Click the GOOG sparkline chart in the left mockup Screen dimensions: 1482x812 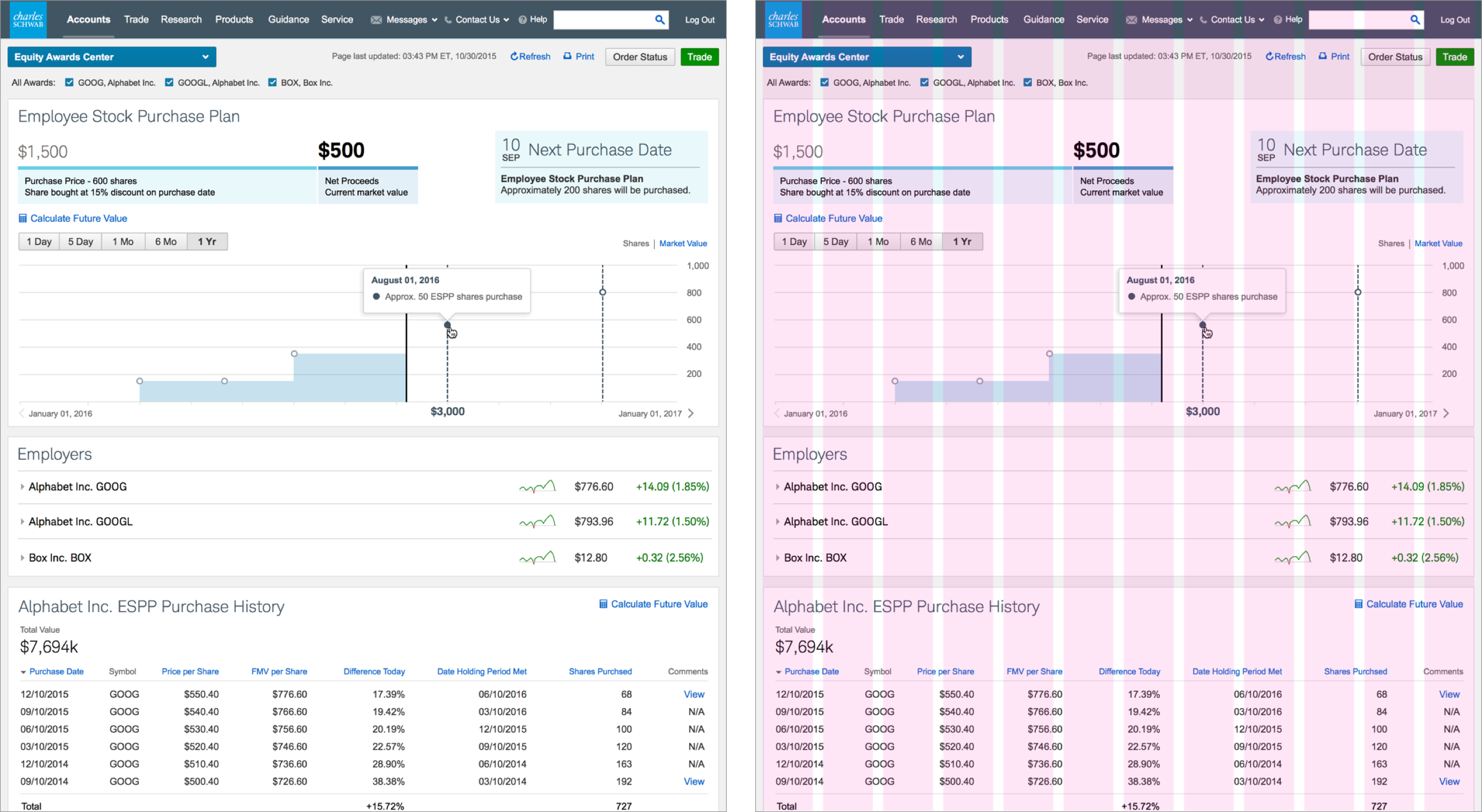pos(538,487)
